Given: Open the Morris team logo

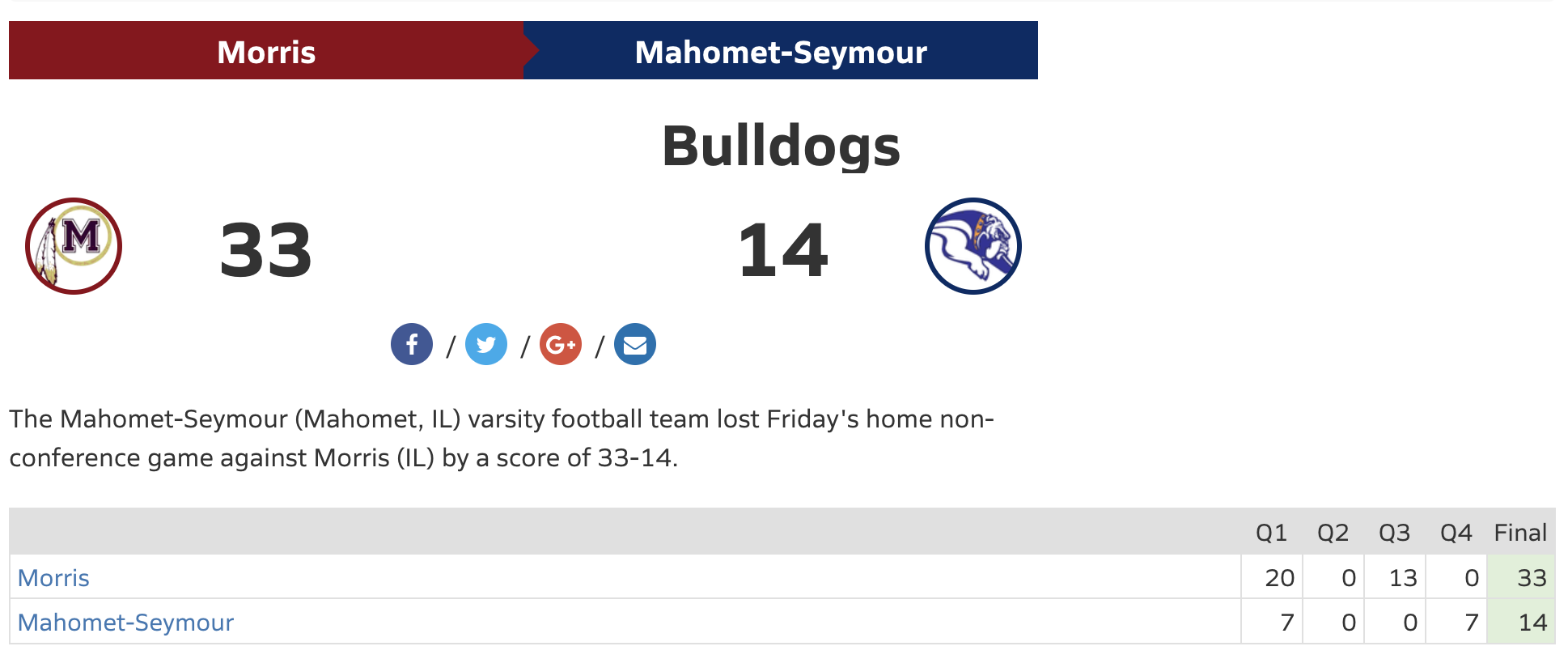Looking at the screenshot, I should point(74,246).
